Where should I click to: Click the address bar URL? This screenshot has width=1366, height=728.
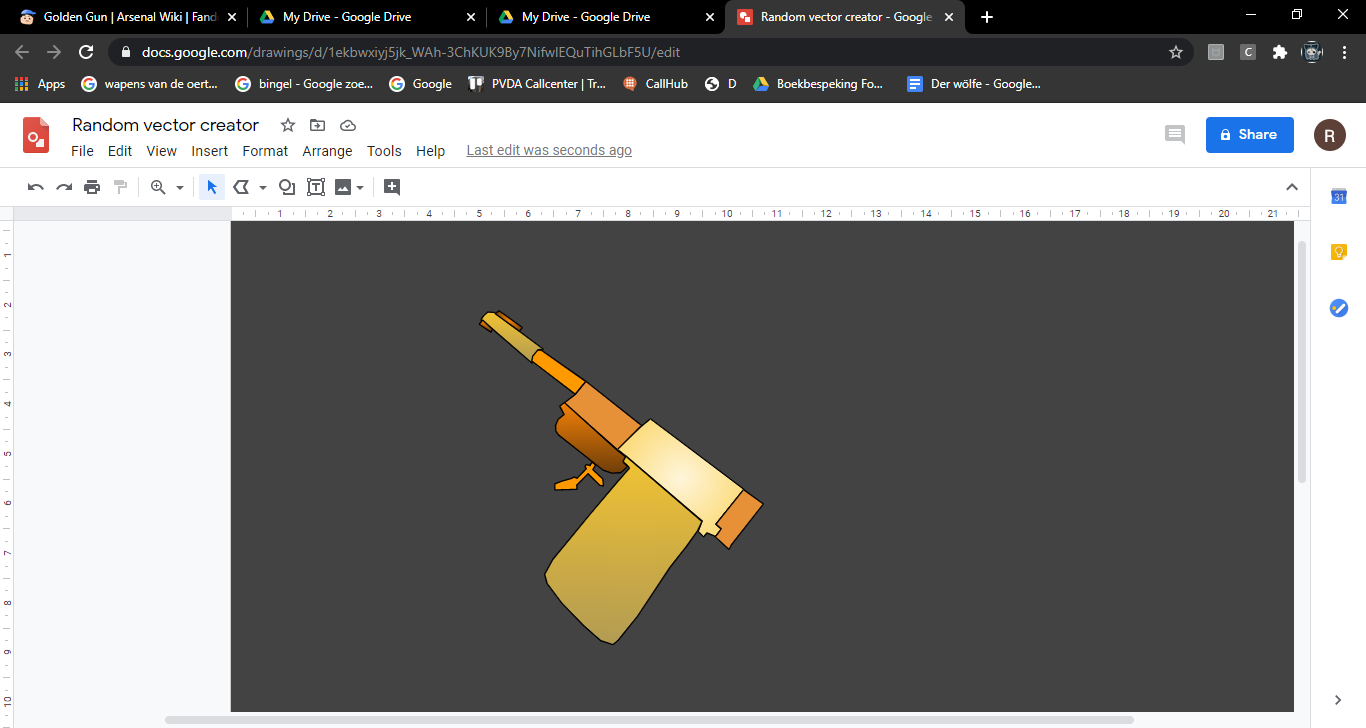tap(411, 52)
